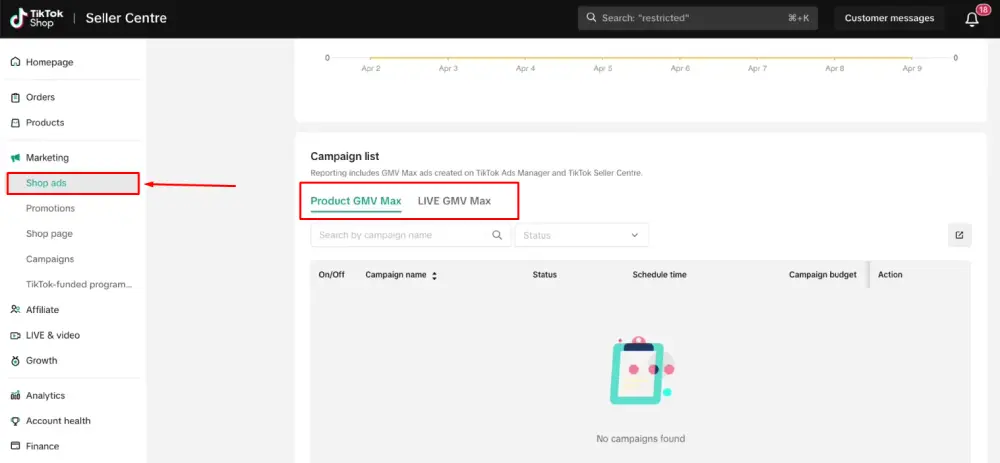Click the TikTok Shop logo
1000x463 pixels.
coord(36,18)
